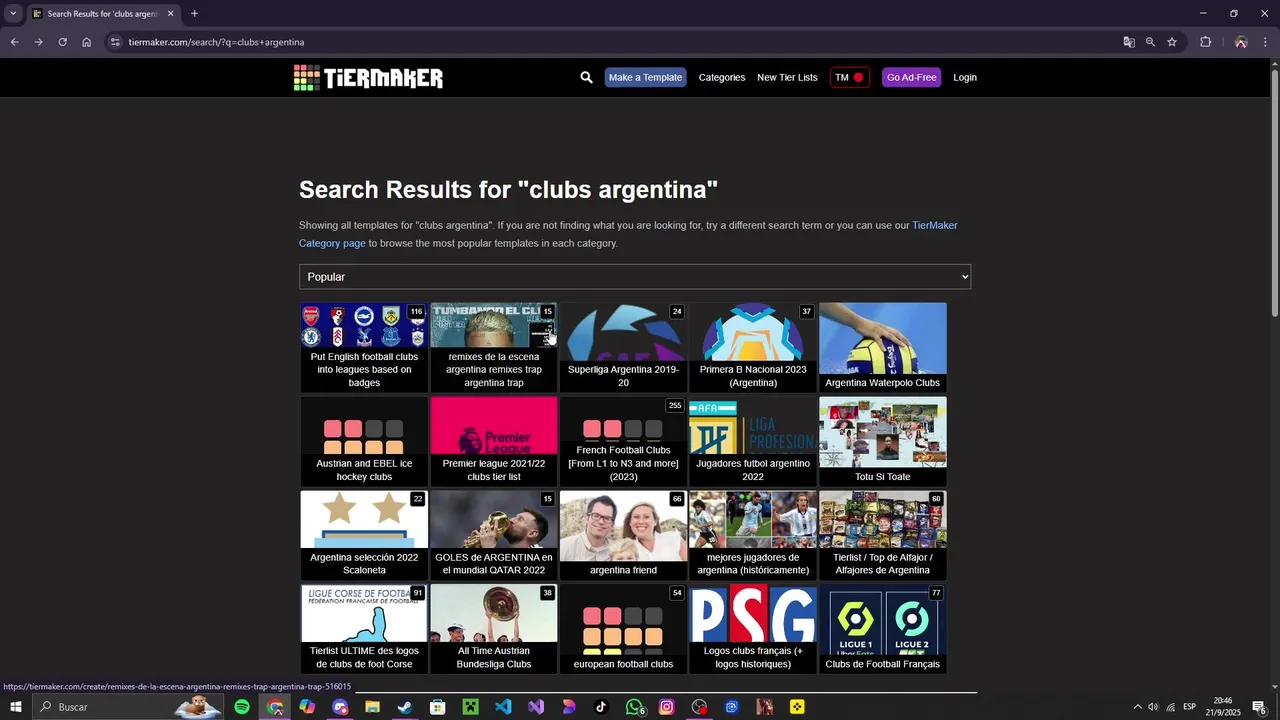Open the notification center icon
Image resolution: width=1280 pixels, height=720 pixels.
click(x=1259, y=707)
